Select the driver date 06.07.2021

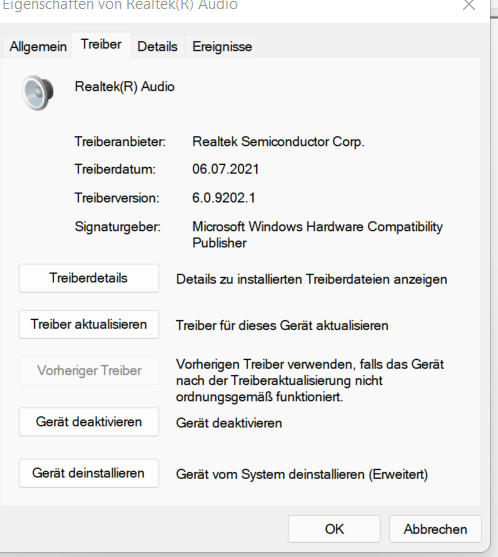point(226,169)
